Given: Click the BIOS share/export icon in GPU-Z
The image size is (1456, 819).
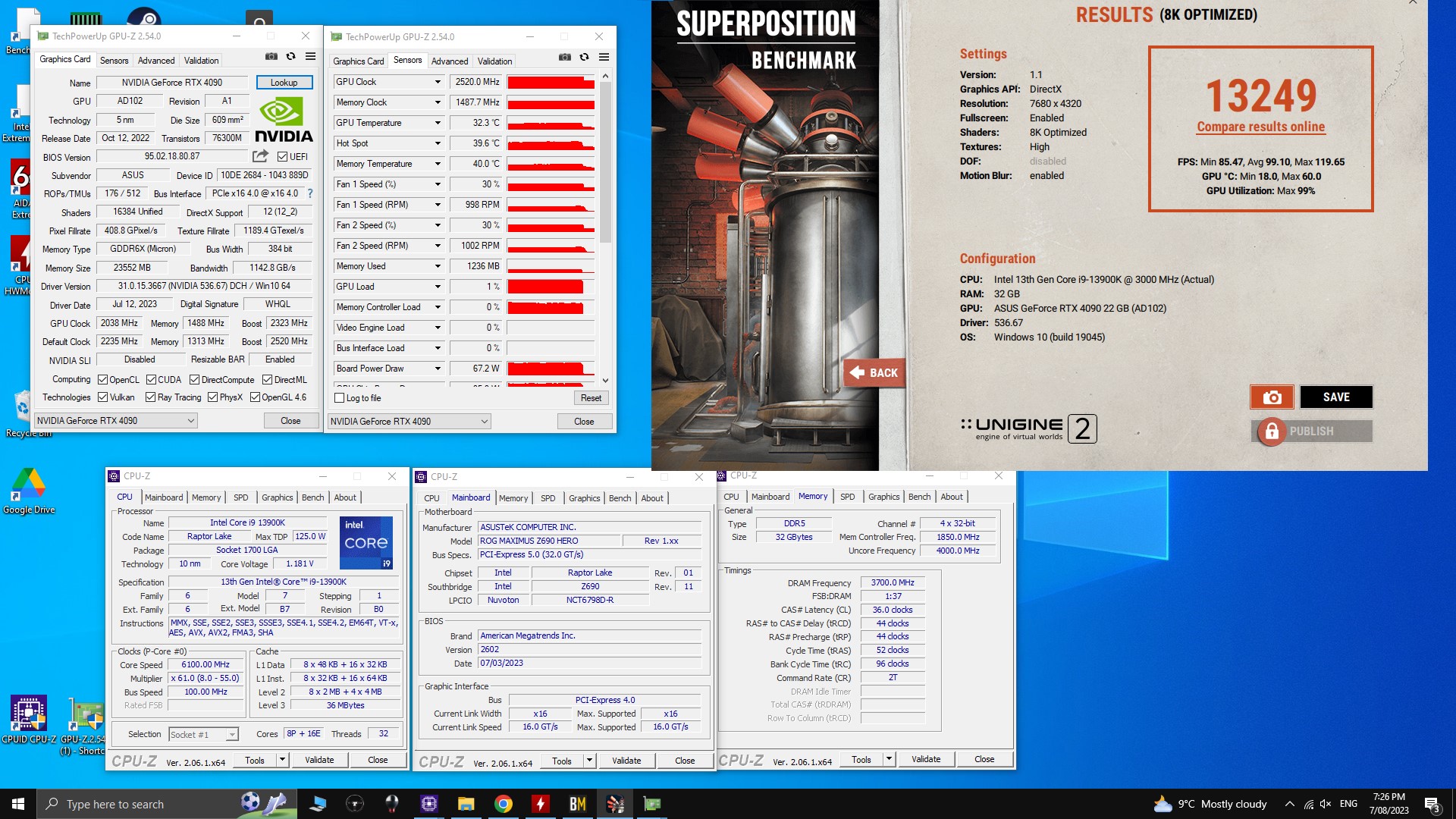Looking at the screenshot, I should coord(260,156).
